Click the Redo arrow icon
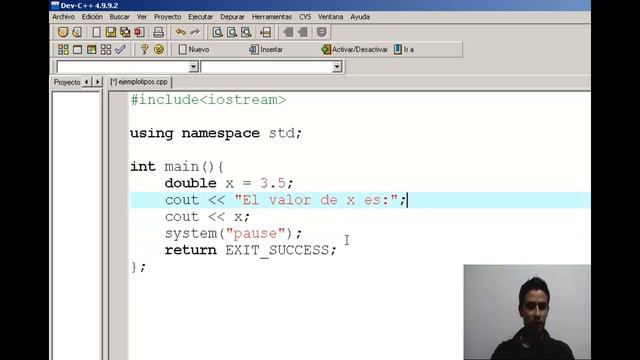Viewport: 640px width, 360px height. click(195, 32)
